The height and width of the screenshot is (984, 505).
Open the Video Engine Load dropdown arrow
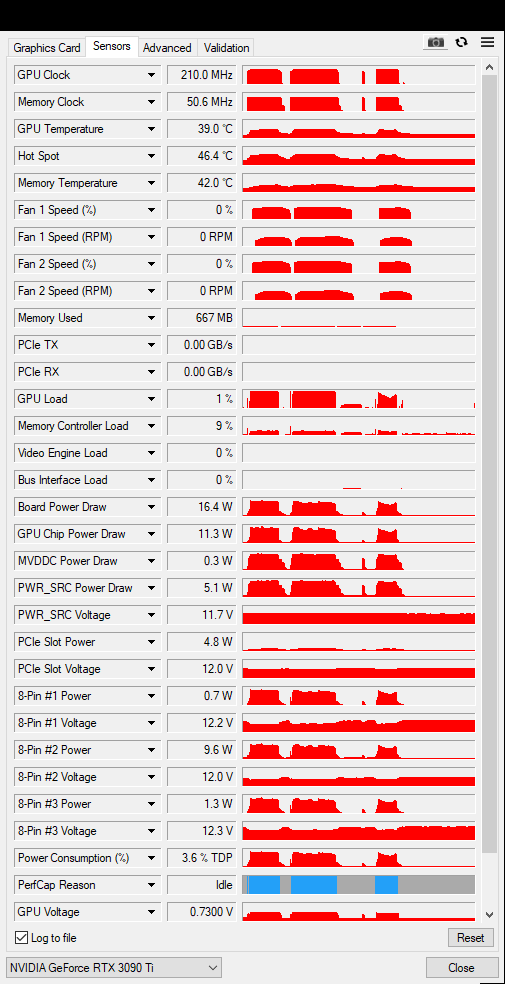pyautogui.click(x=151, y=453)
